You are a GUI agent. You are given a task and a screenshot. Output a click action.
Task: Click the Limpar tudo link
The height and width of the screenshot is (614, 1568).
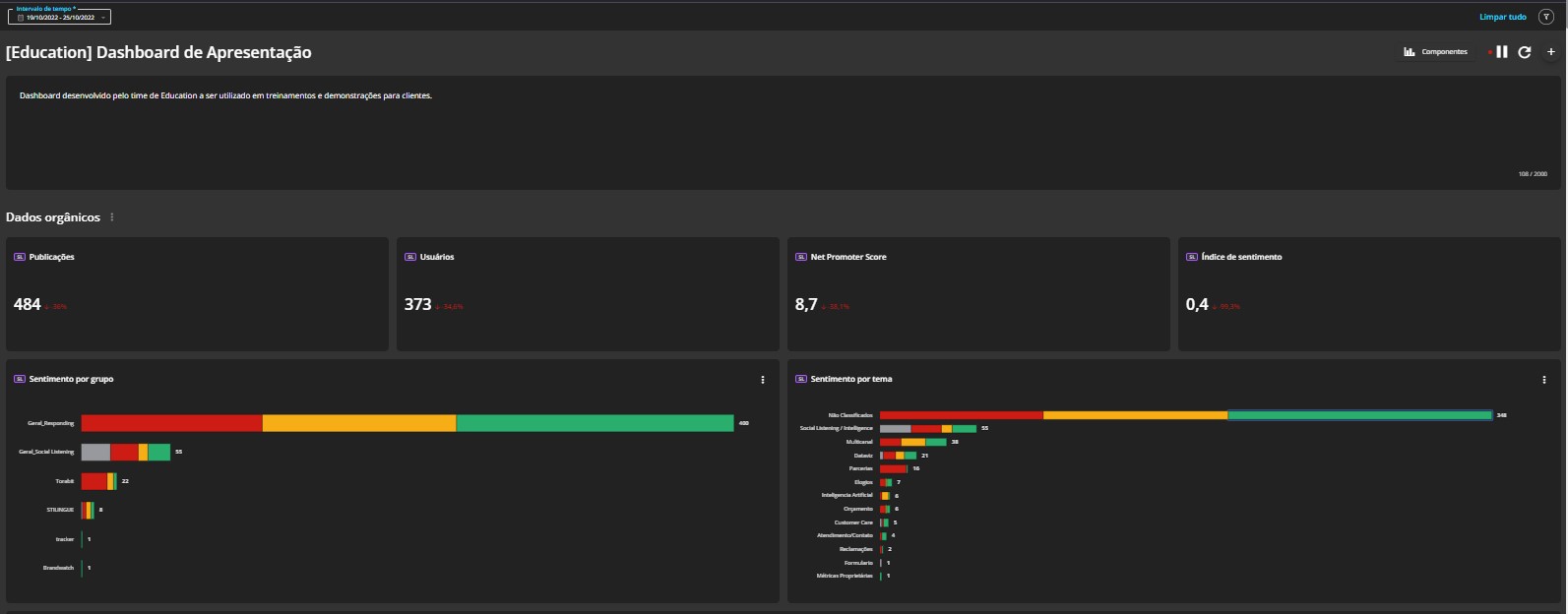1502,17
